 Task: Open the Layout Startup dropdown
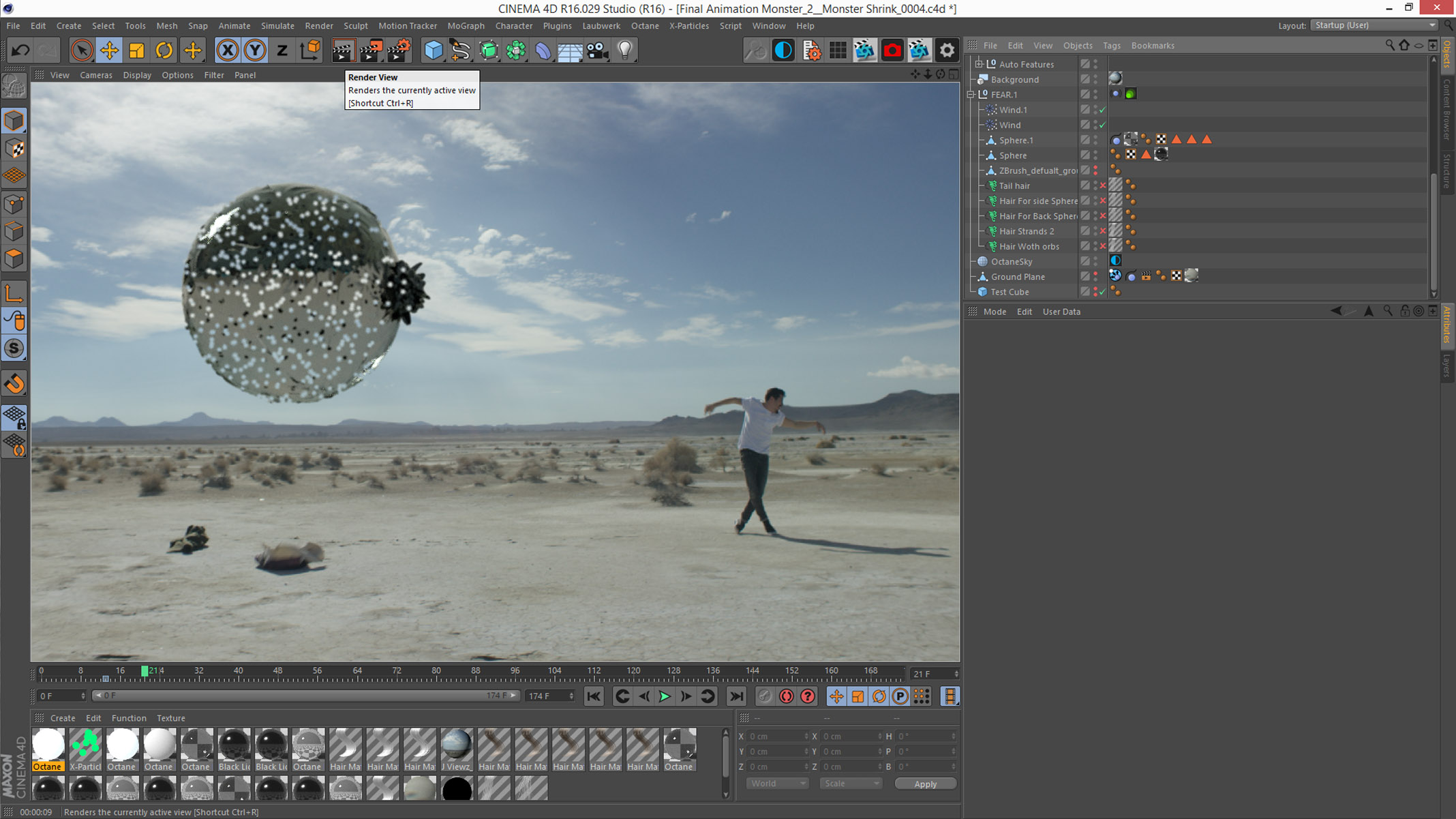coord(1374,25)
